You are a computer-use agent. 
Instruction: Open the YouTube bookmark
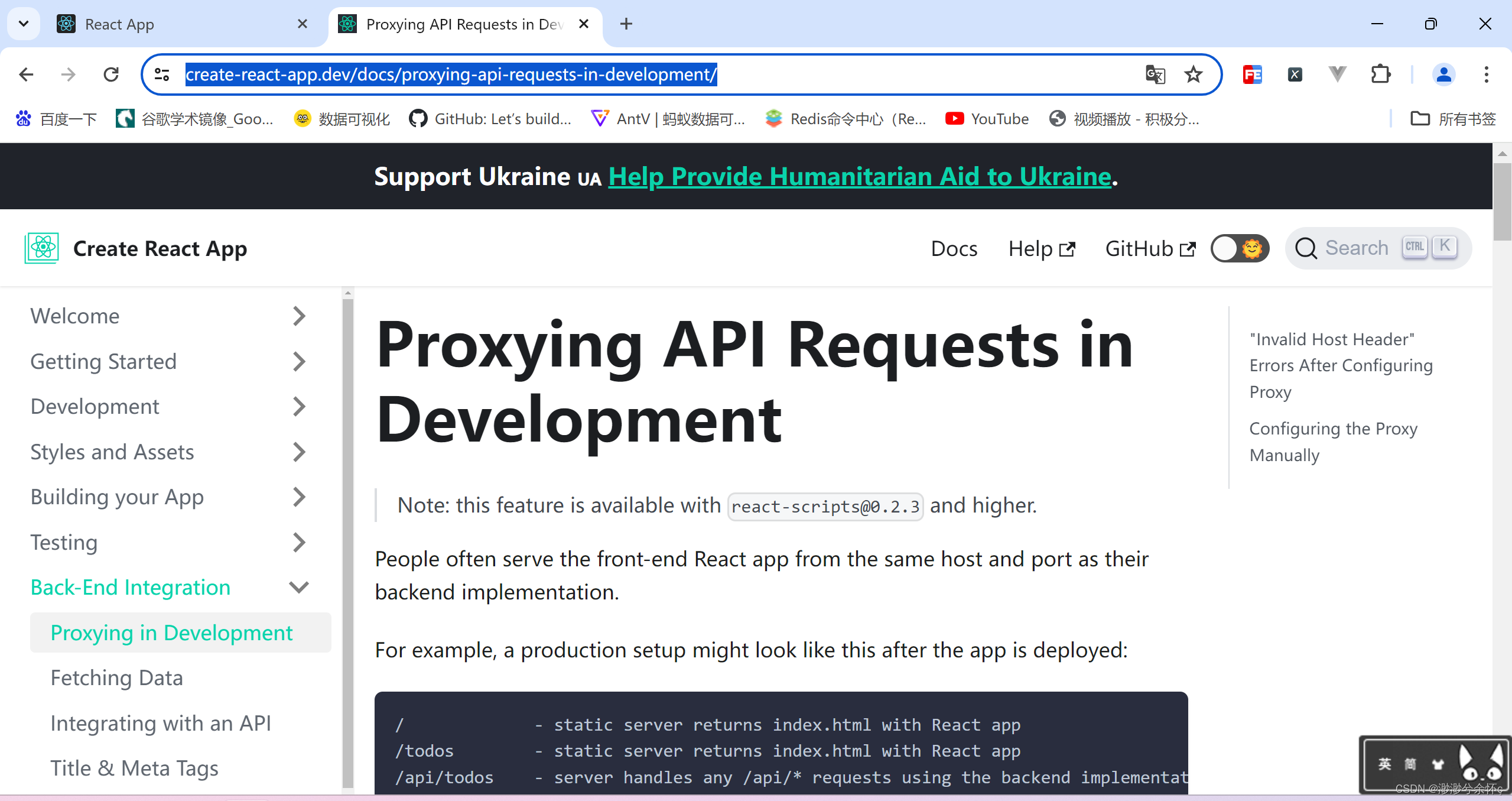tap(987, 119)
